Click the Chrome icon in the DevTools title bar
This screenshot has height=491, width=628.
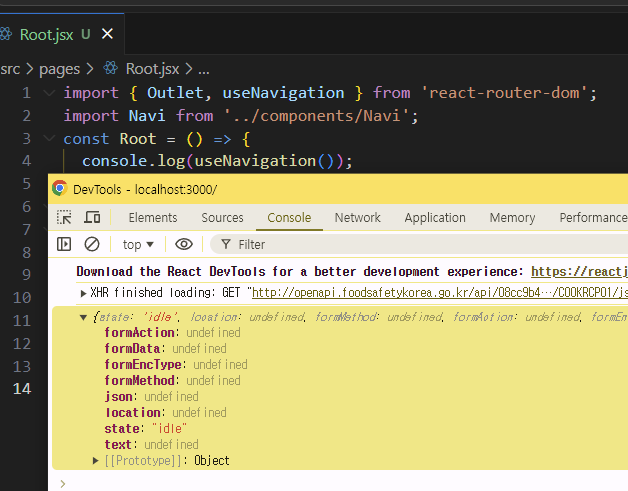[x=60, y=189]
